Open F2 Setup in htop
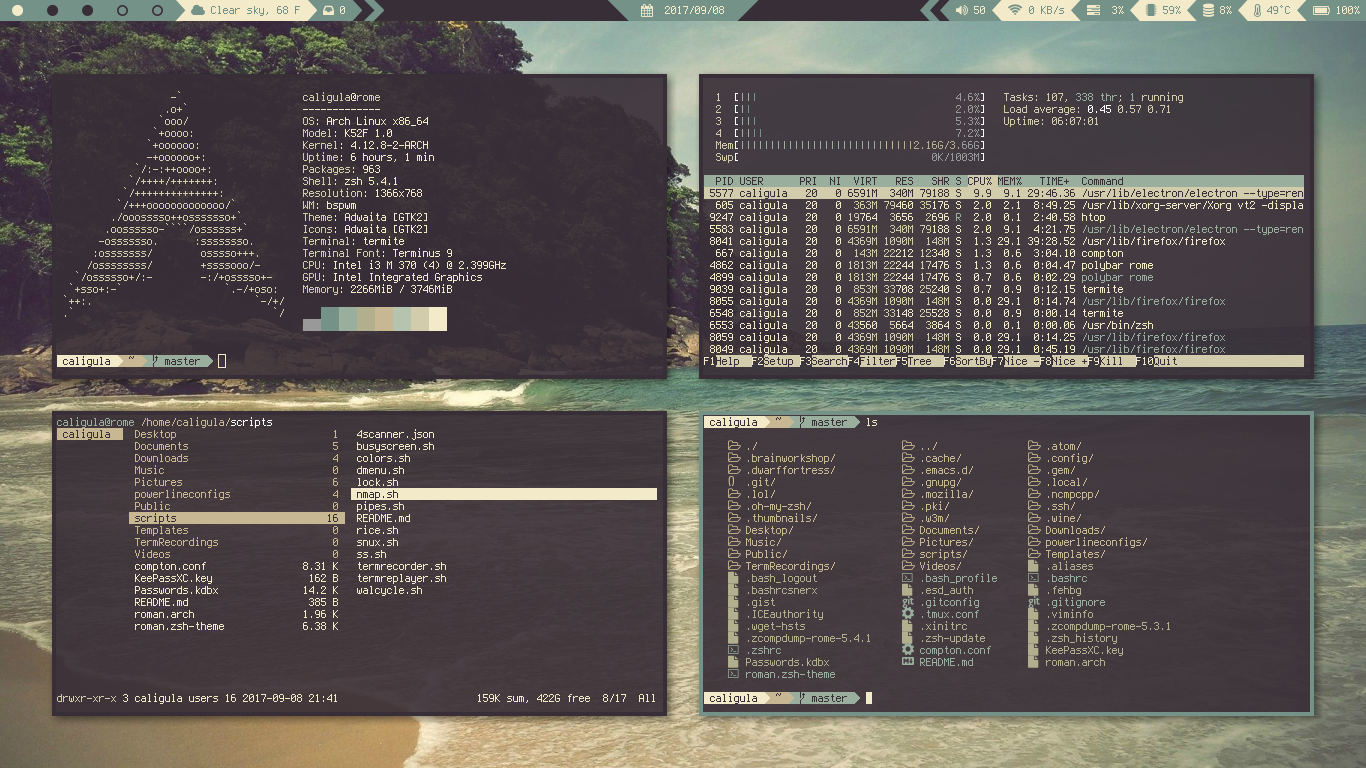Image resolution: width=1366 pixels, height=768 pixels. coord(775,361)
